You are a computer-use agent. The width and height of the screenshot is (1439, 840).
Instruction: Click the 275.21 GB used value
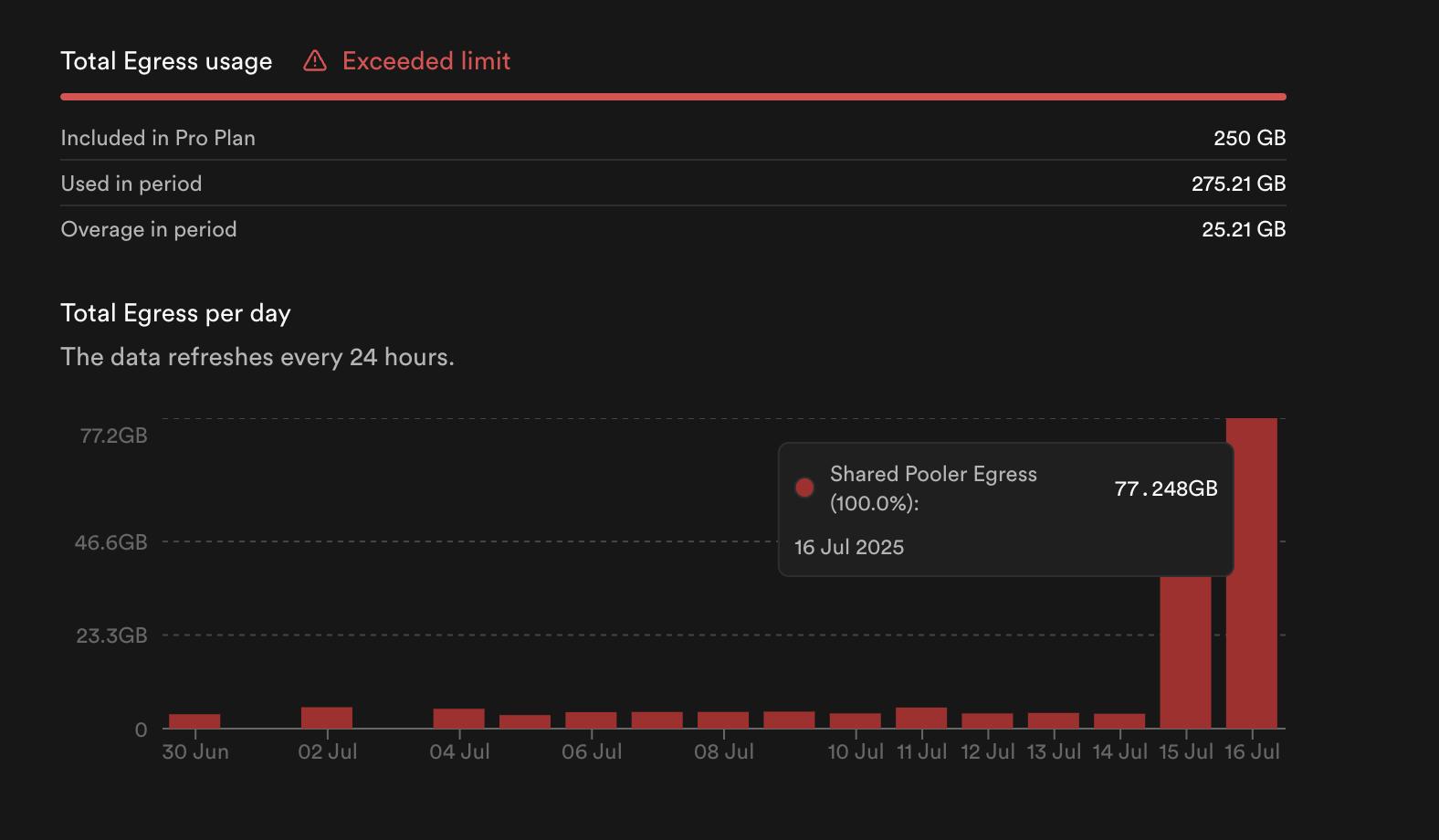pyautogui.click(x=1238, y=184)
